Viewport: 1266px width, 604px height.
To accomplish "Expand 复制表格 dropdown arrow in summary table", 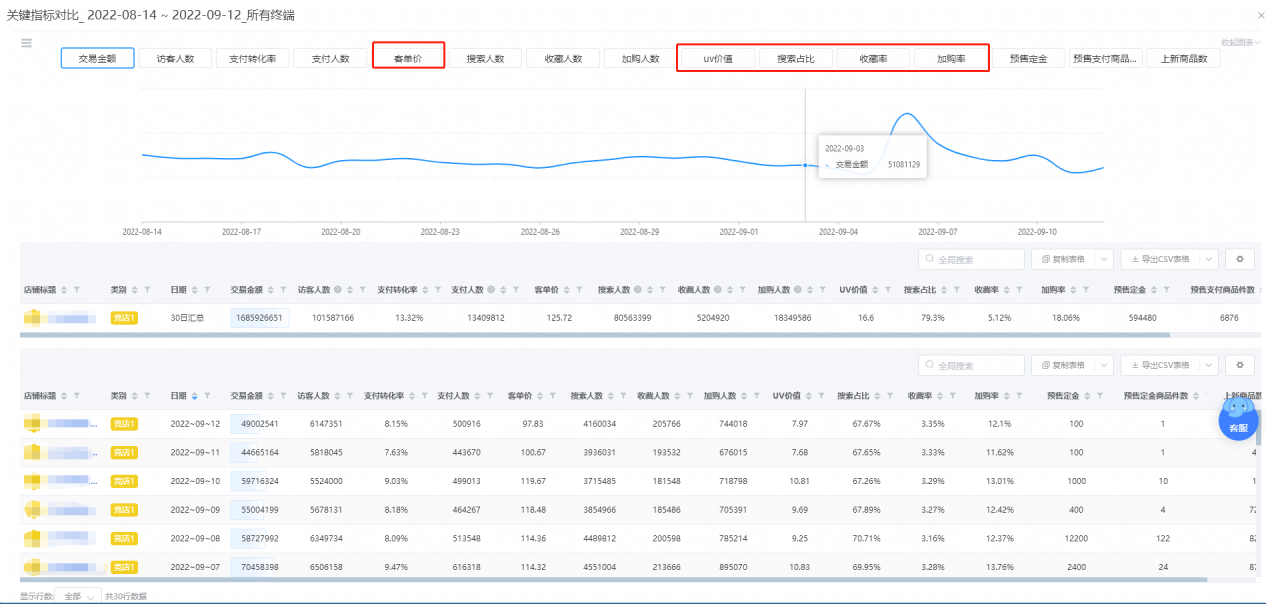I will click(1104, 259).
